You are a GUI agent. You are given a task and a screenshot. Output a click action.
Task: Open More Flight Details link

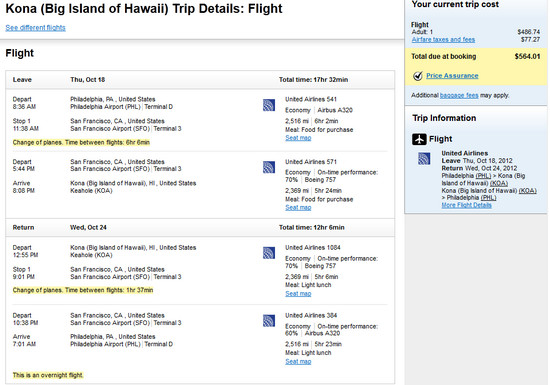[x=467, y=205]
